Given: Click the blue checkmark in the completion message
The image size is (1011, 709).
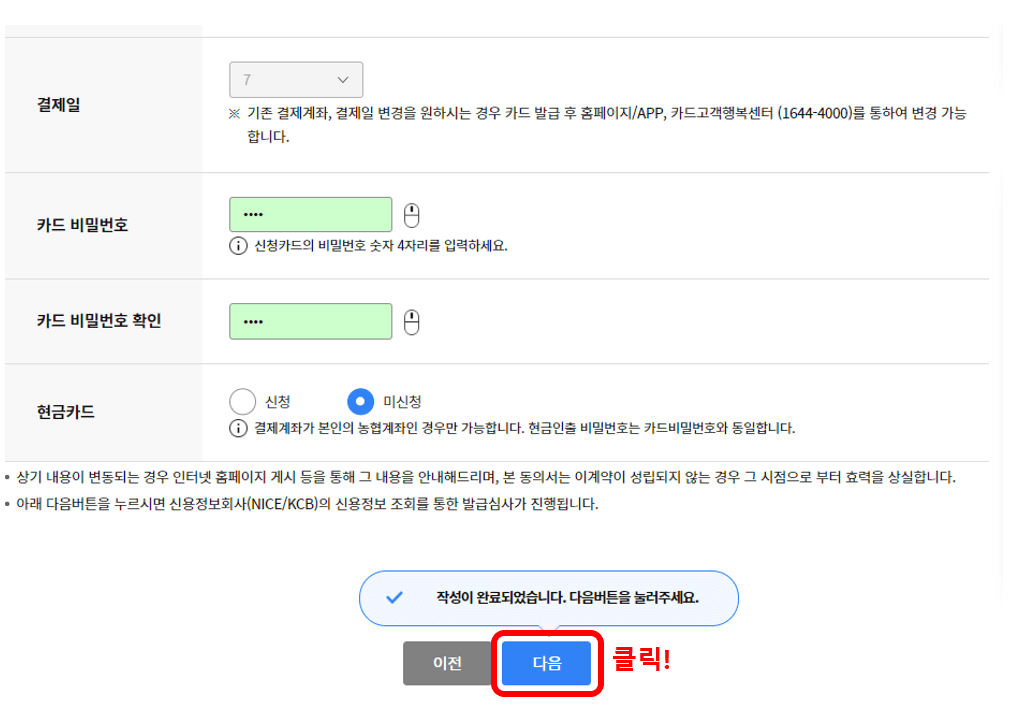Looking at the screenshot, I should [396, 597].
